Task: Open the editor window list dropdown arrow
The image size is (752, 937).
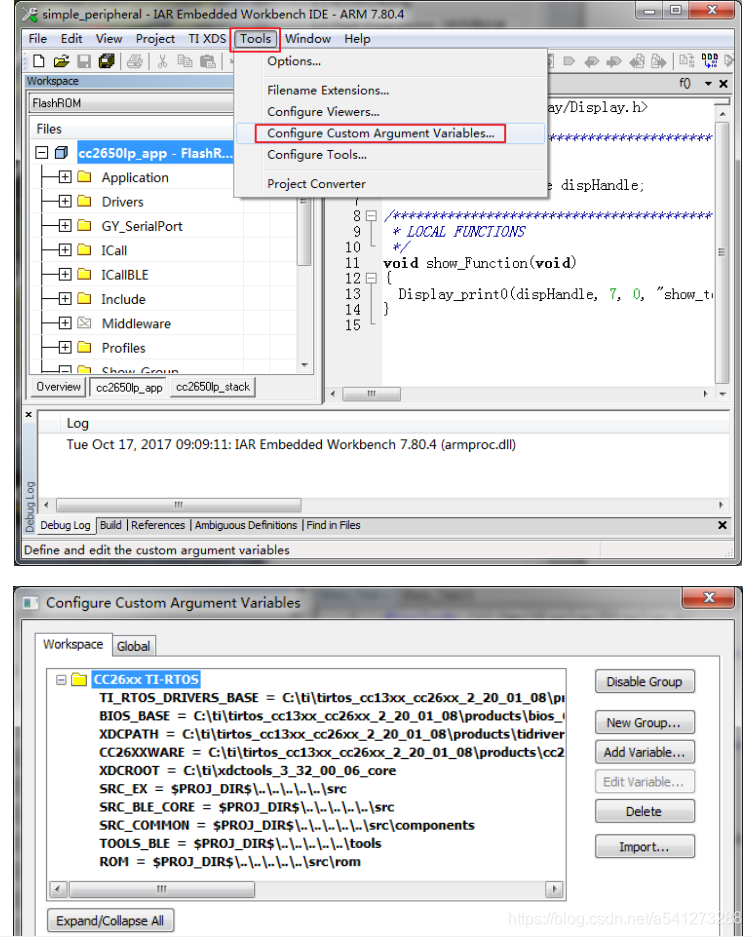Action: click(x=708, y=84)
